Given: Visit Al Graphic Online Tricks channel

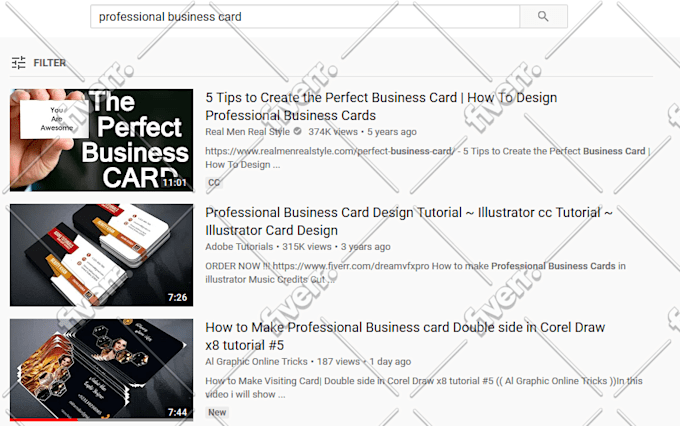Looking at the screenshot, I should point(256,361).
